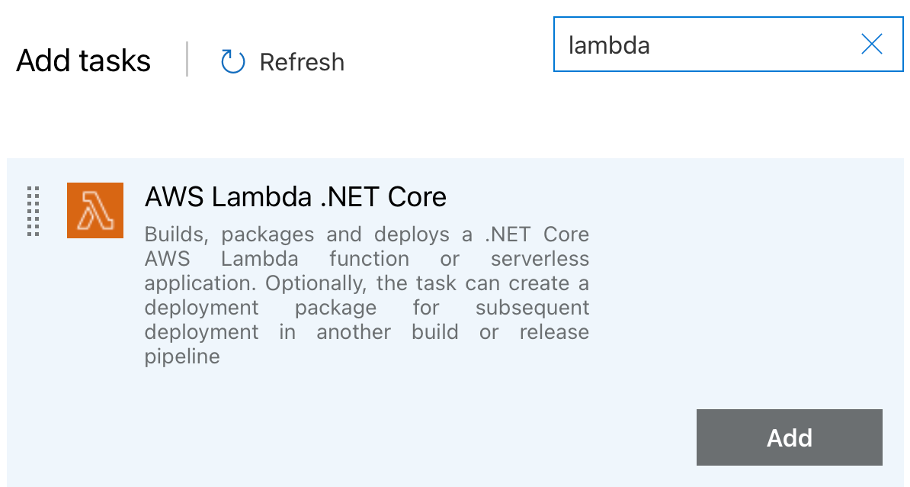The image size is (910, 487).
Task: Click the task description paragraph text
Action: 367,295
